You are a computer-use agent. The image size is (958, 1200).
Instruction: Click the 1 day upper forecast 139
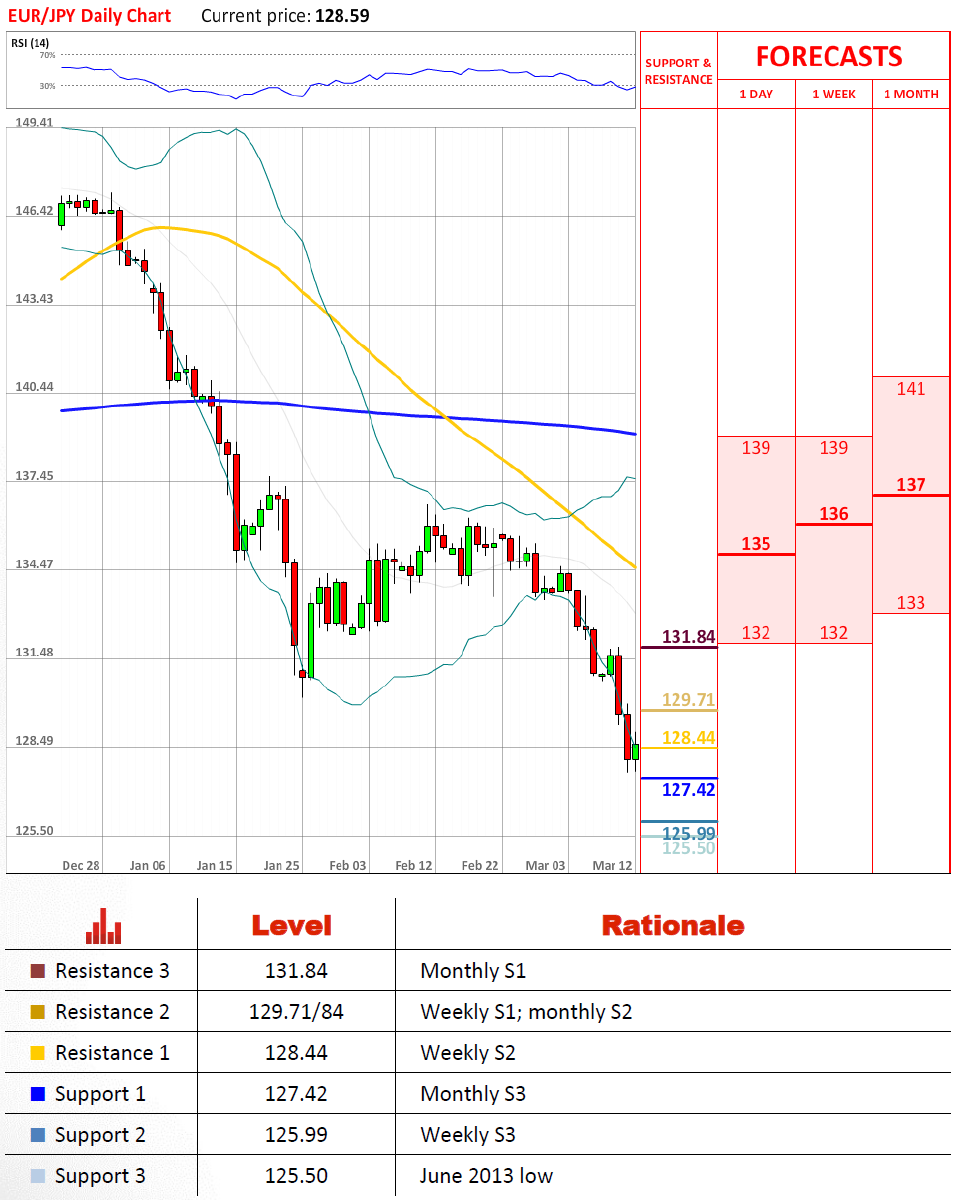coord(756,448)
